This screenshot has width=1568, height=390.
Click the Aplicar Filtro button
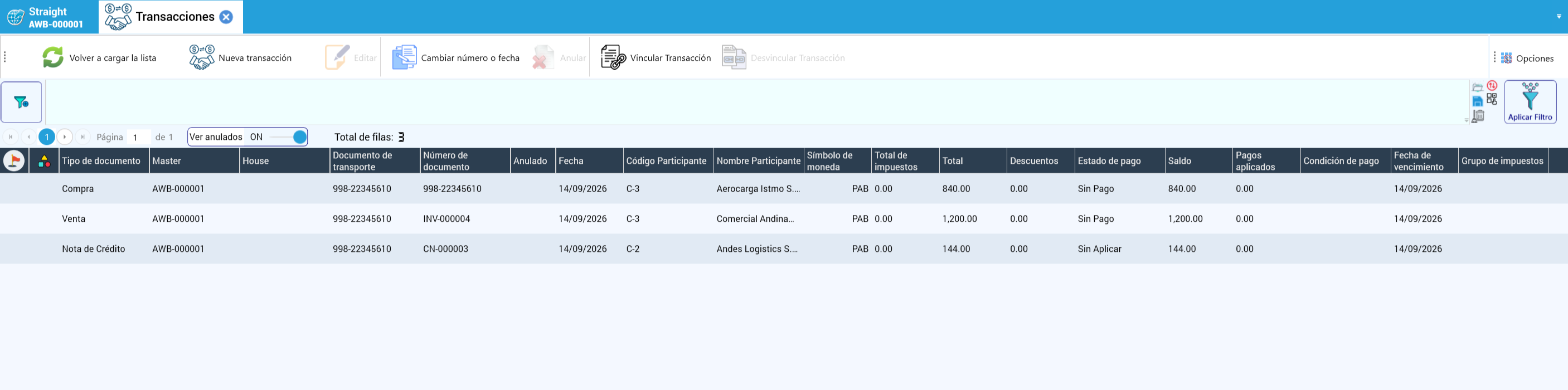coord(1530,101)
